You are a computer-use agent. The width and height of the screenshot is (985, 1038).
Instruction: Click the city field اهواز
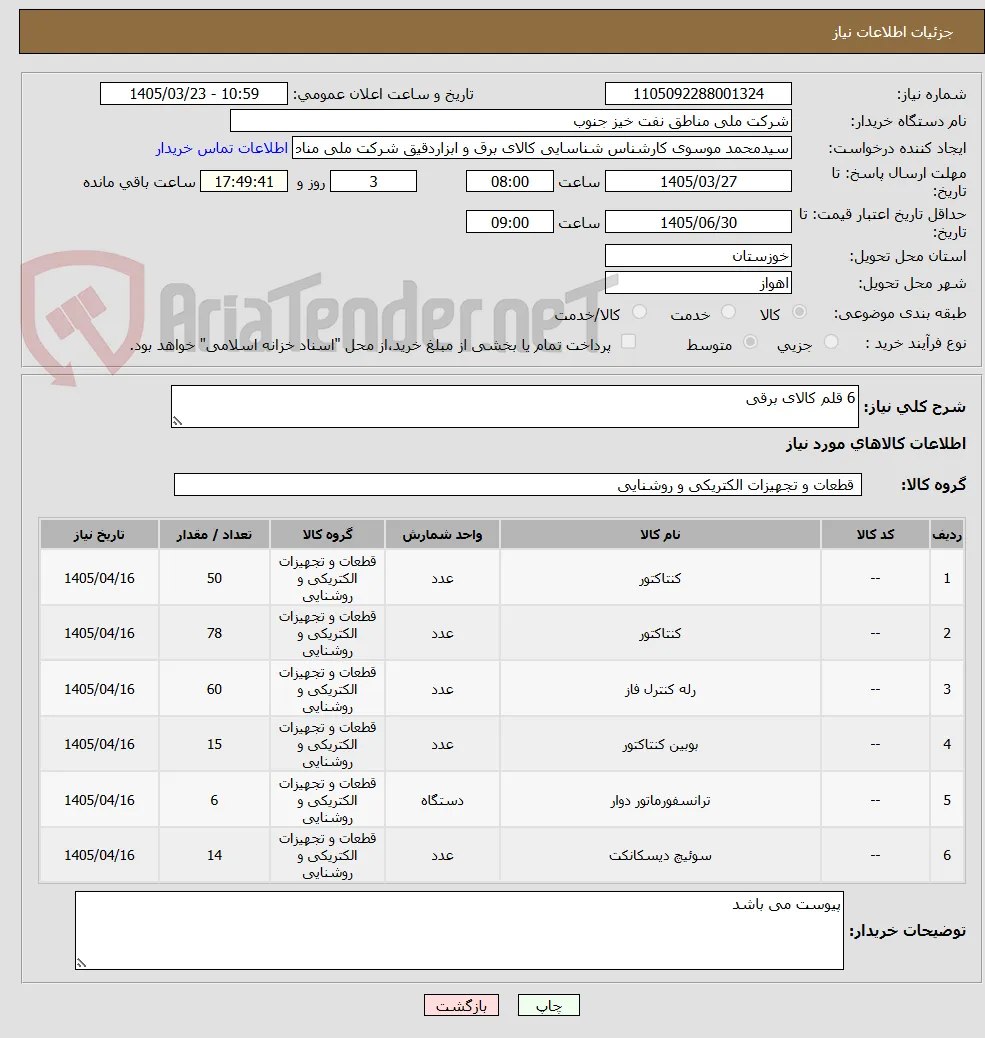click(698, 283)
